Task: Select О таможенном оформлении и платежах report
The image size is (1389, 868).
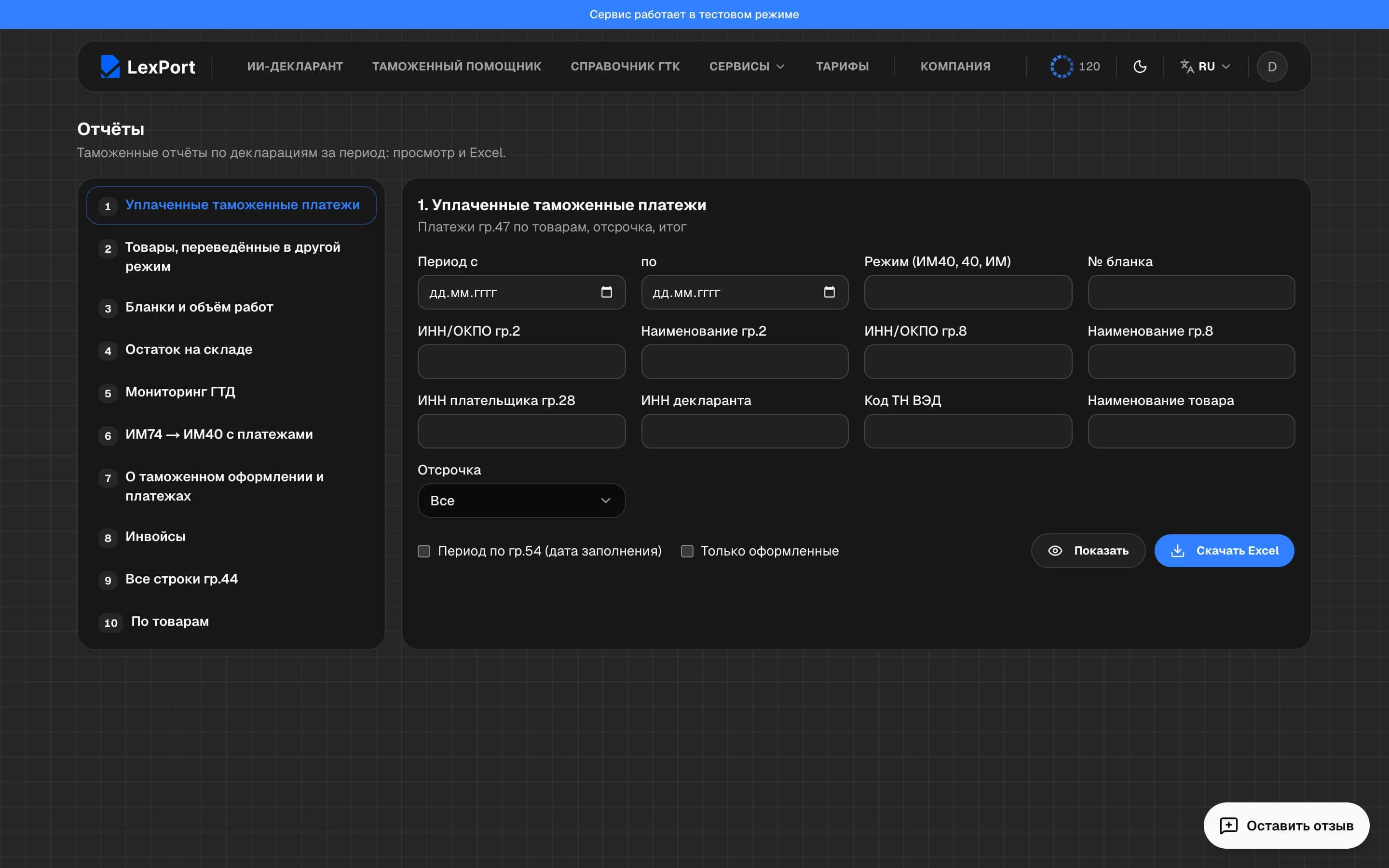Action: 231,486
